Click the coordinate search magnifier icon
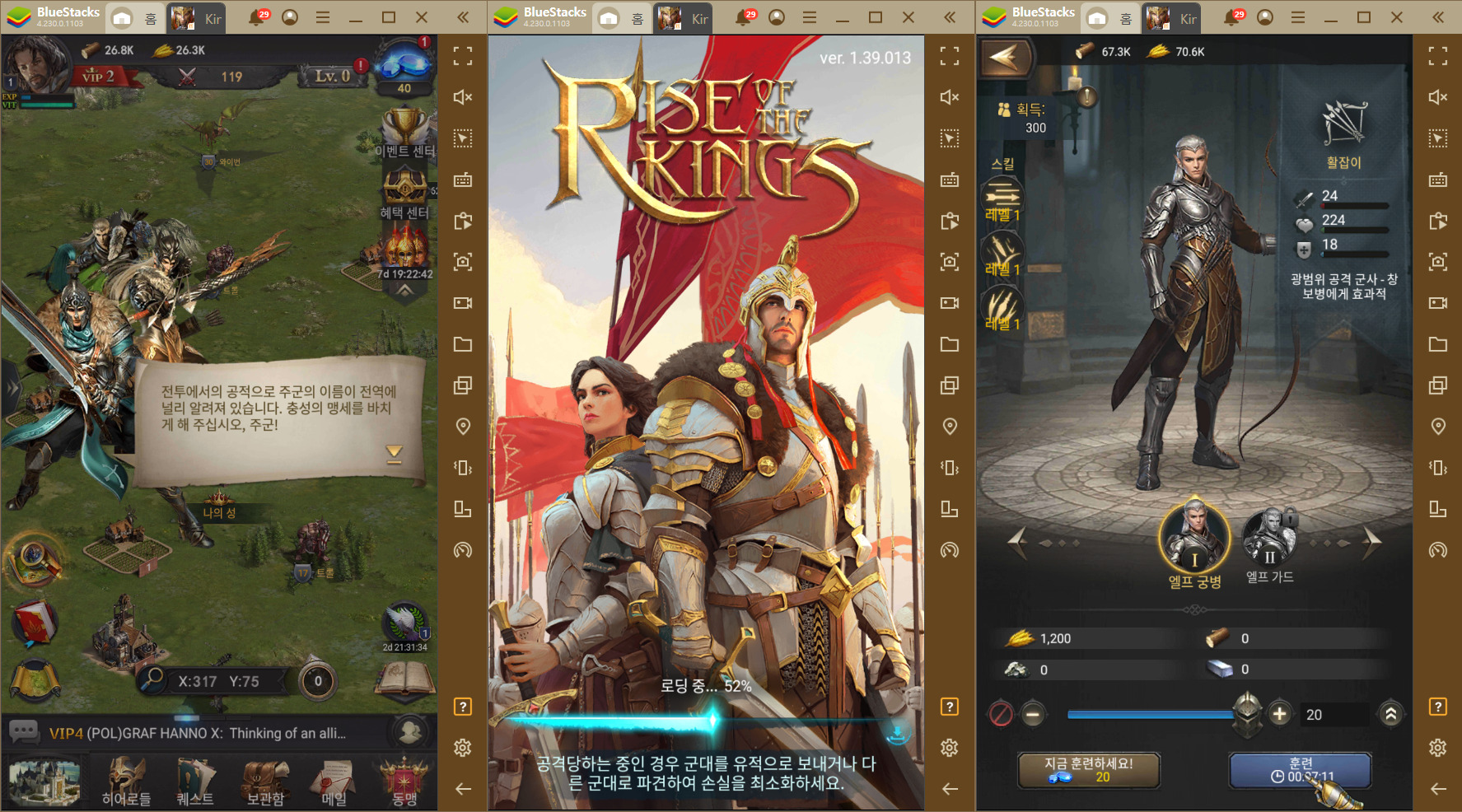 coord(152,679)
